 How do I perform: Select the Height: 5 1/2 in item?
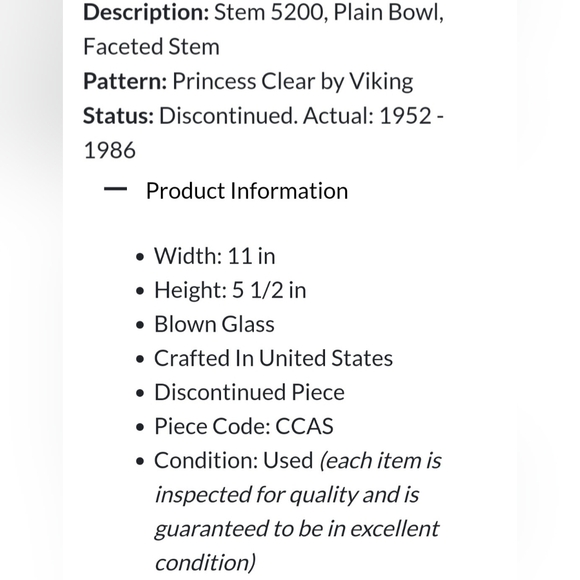(x=230, y=290)
